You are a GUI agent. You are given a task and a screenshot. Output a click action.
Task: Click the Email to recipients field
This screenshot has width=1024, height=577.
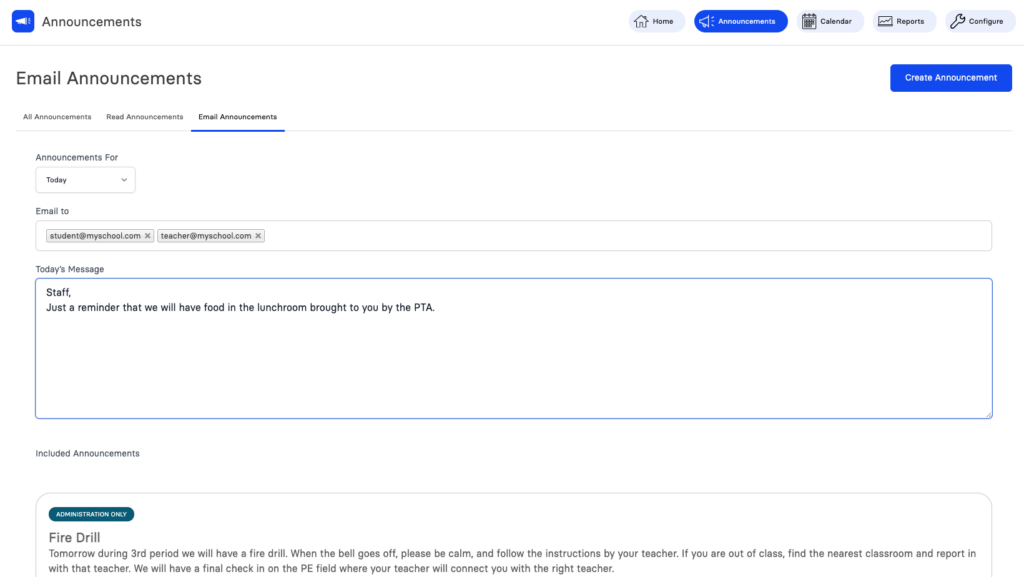pos(600,235)
